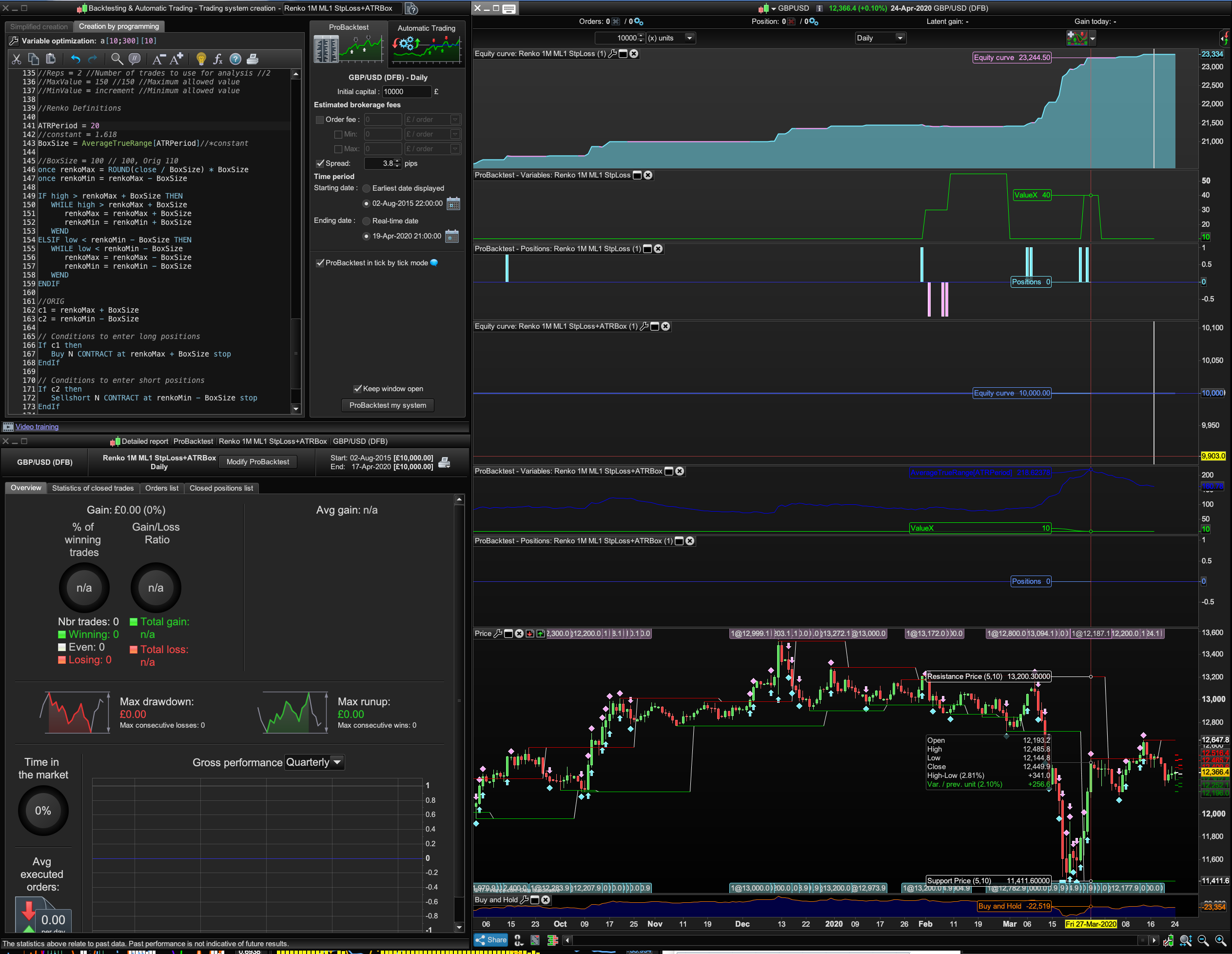Viewport: 1232px width, 954px height.
Task: Open the units type dropdown arrow
Action: 689,38
